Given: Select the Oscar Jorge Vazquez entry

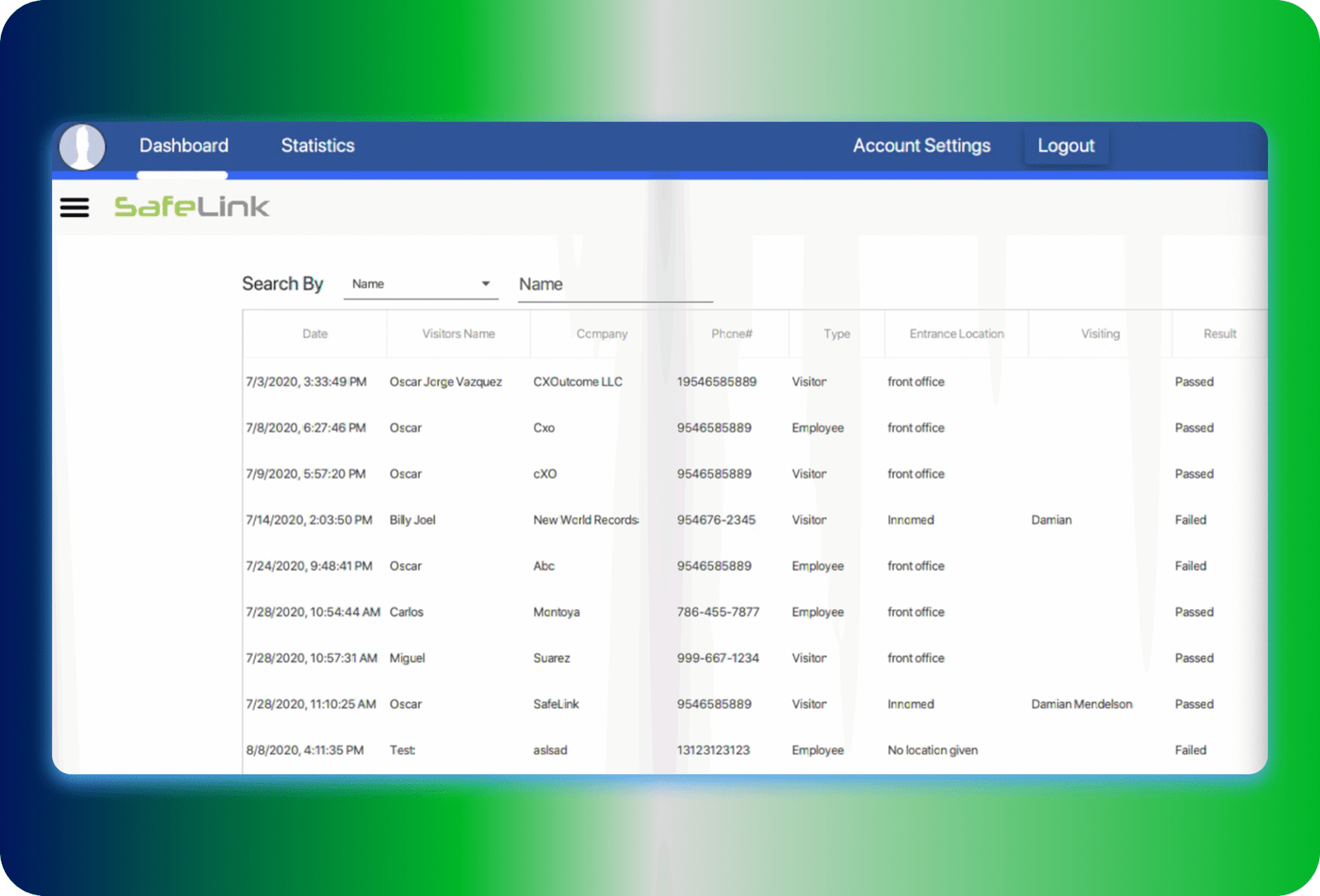Looking at the screenshot, I should [445, 382].
